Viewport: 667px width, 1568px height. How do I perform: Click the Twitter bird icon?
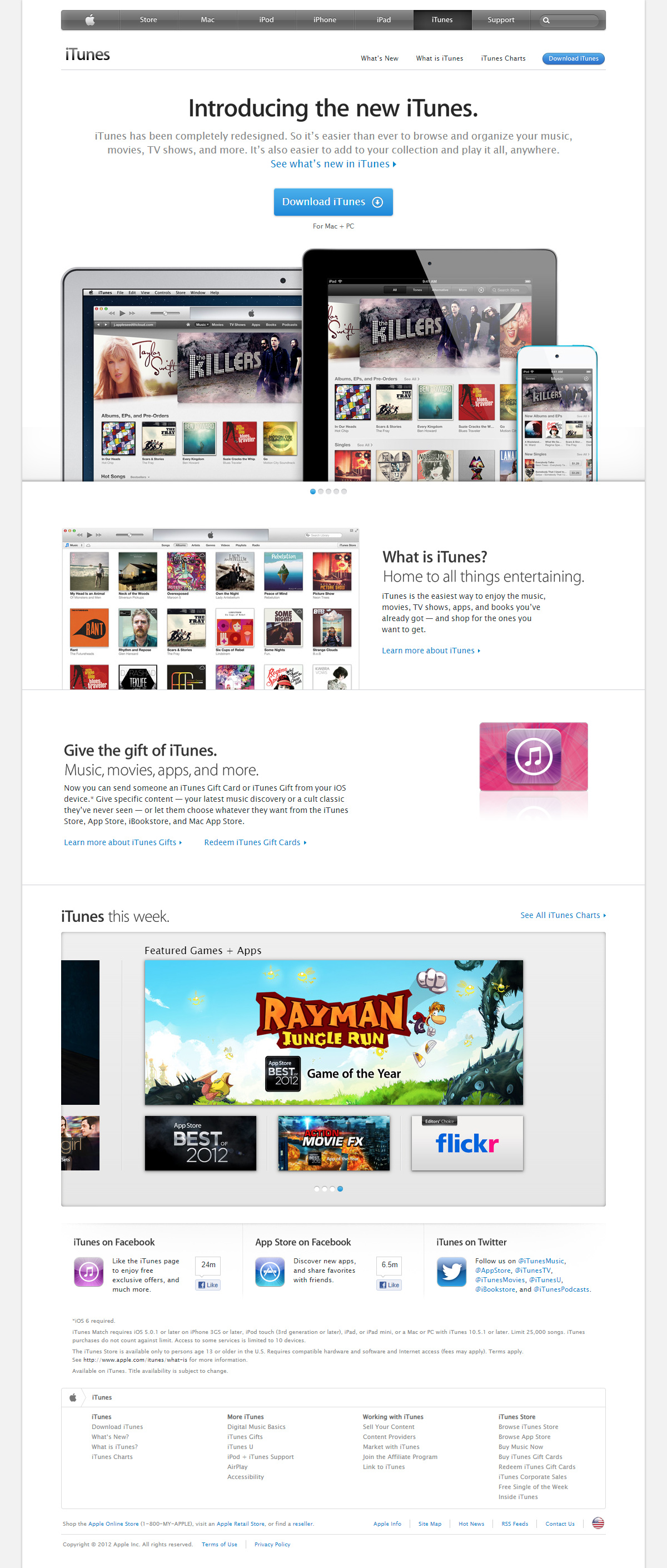coord(451,1272)
